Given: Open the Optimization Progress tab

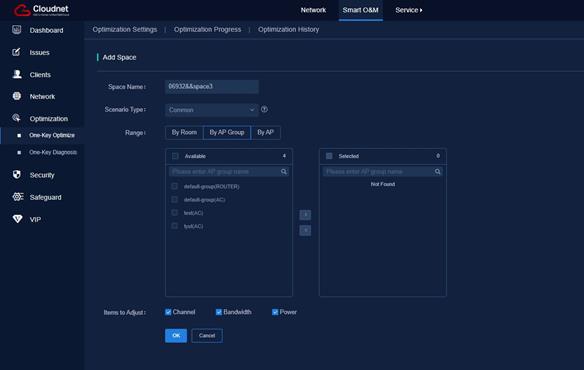Looking at the screenshot, I should pos(207,29).
